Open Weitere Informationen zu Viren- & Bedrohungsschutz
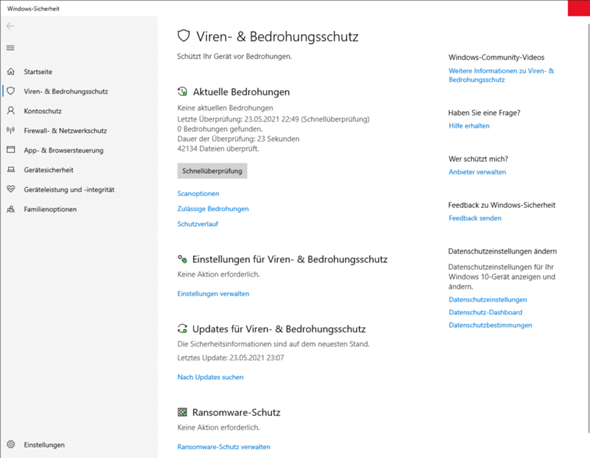The width and height of the screenshot is (590, 458). coord(501,75)
